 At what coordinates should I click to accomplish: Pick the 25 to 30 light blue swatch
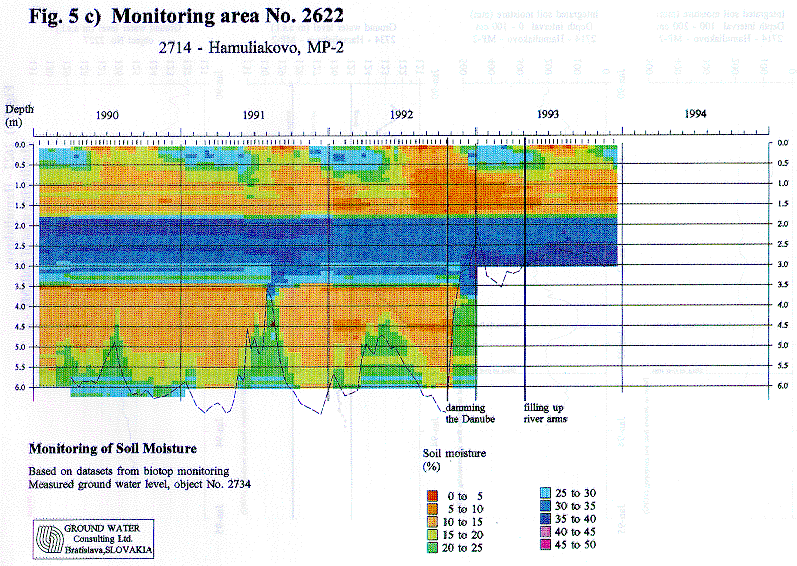tap(545, 493)
